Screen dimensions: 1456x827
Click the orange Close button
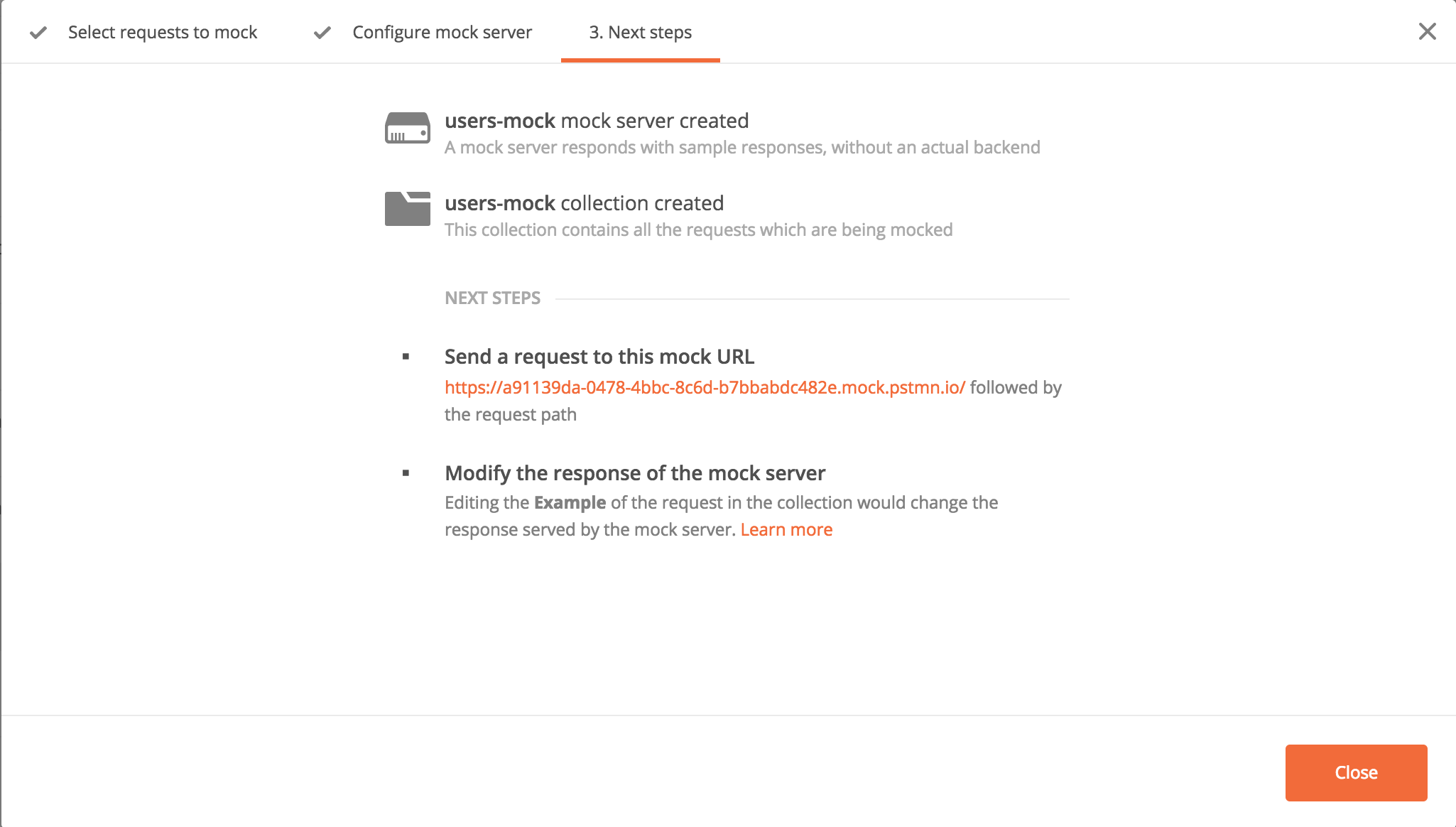1356,772
